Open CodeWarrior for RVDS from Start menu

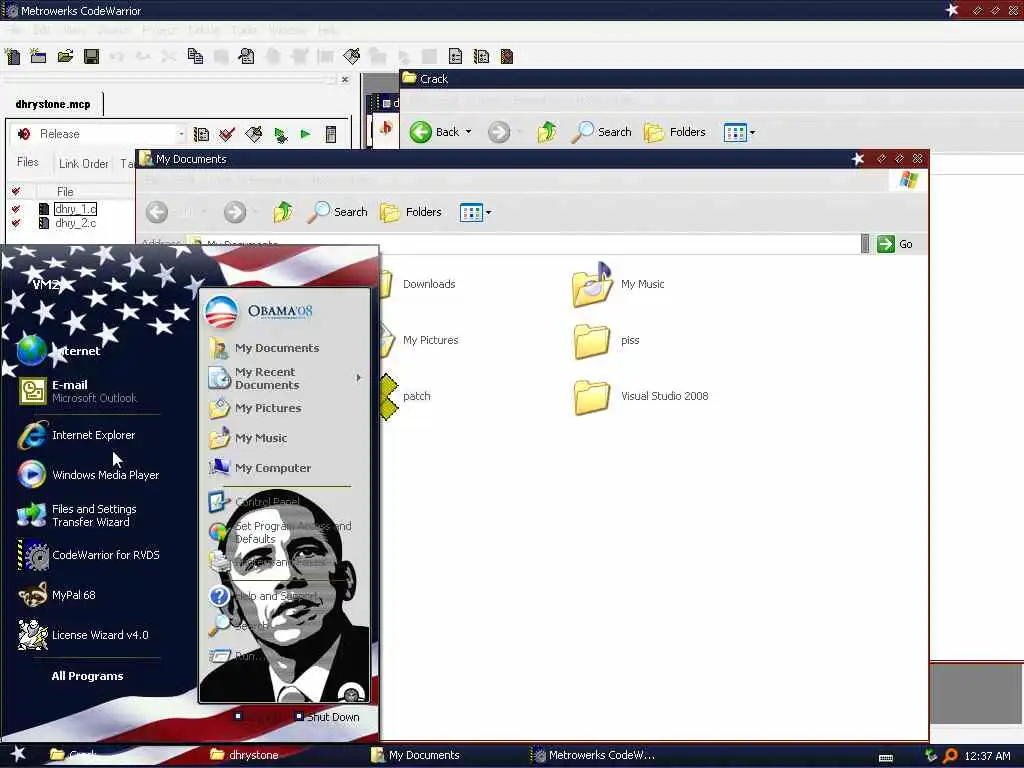coord(88,555)
